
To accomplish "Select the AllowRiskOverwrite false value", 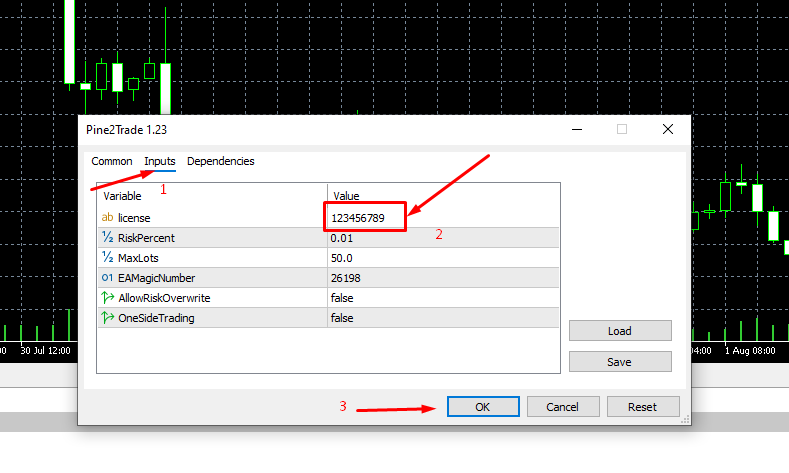I will (443, 298).
